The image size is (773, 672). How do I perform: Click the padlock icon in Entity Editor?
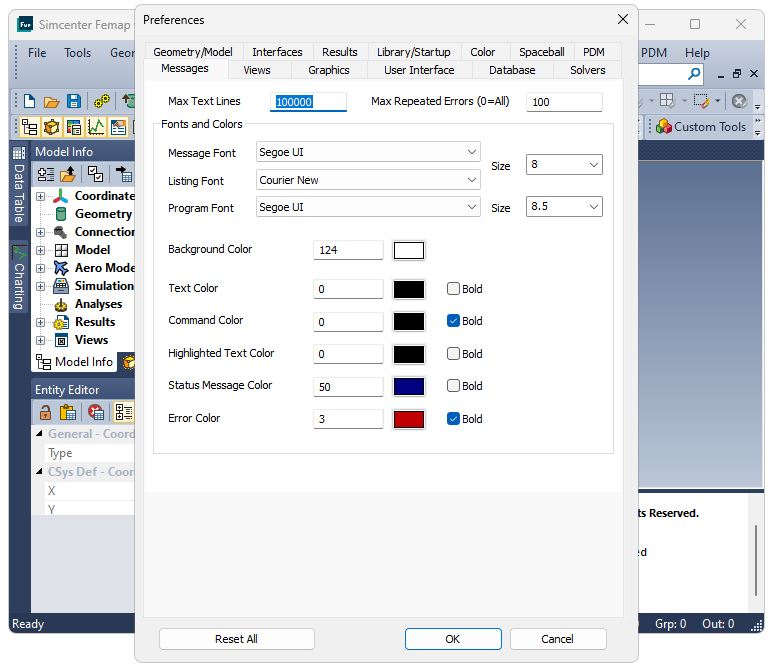point(45,412)
